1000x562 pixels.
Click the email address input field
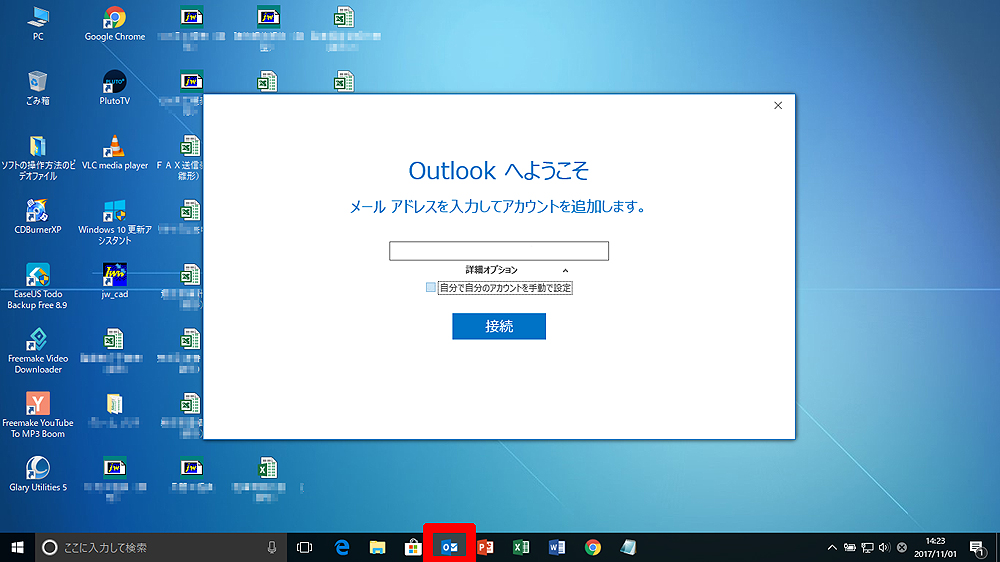499,251
